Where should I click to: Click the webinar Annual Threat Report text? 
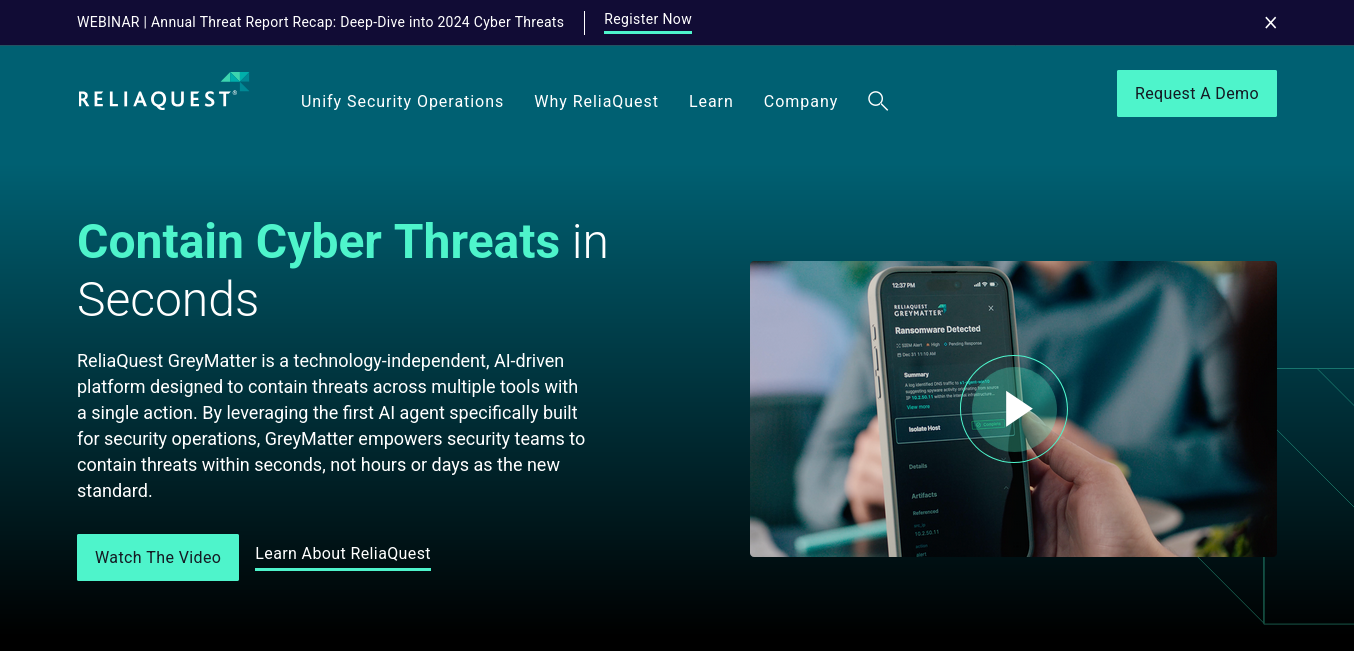pos(320,22)
